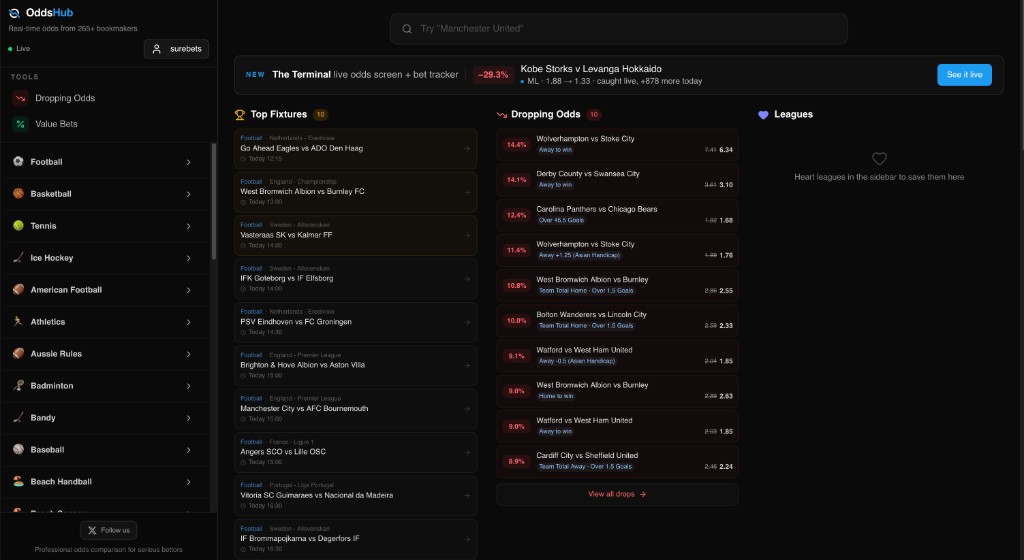Select the Aussie Rules ball icon

click(x=18, y=353)
